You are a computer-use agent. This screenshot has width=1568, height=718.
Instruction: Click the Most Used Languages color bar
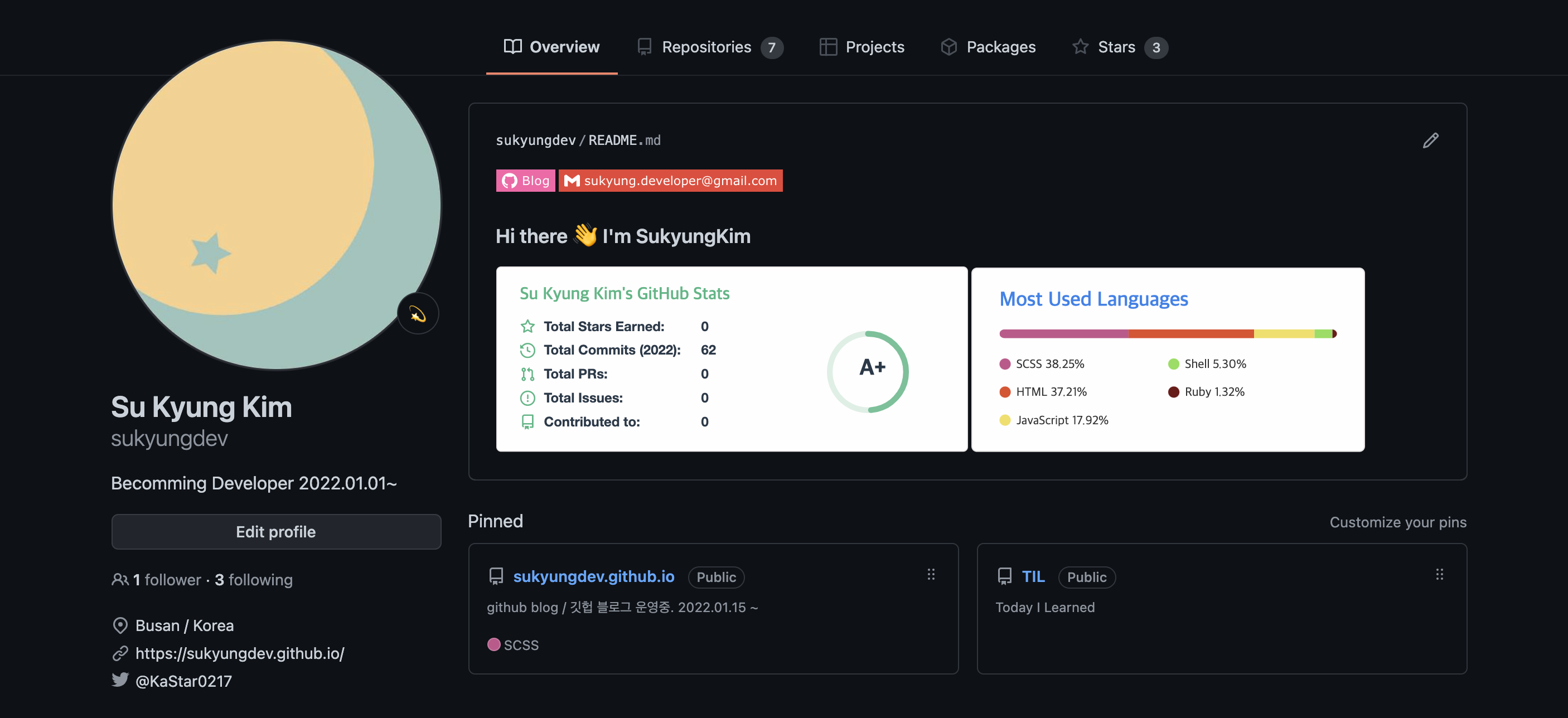(x=1167, y=333)
